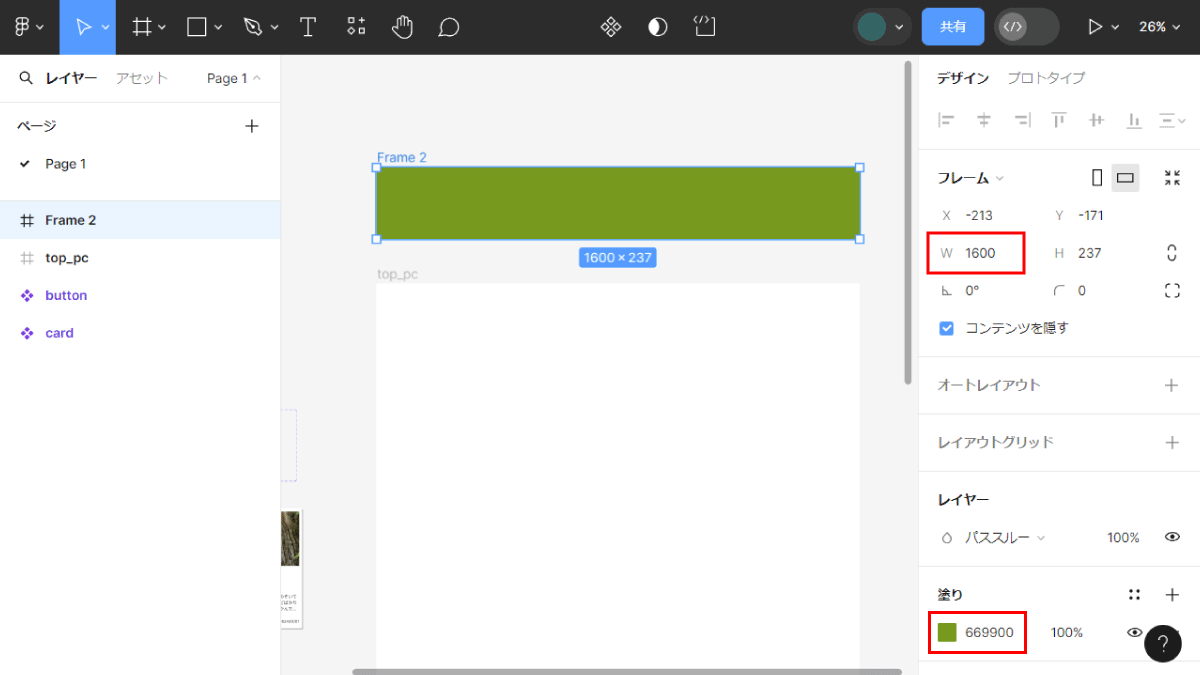Select the Hand tool
Viewport: 1200px width, 675px height.
402,27
